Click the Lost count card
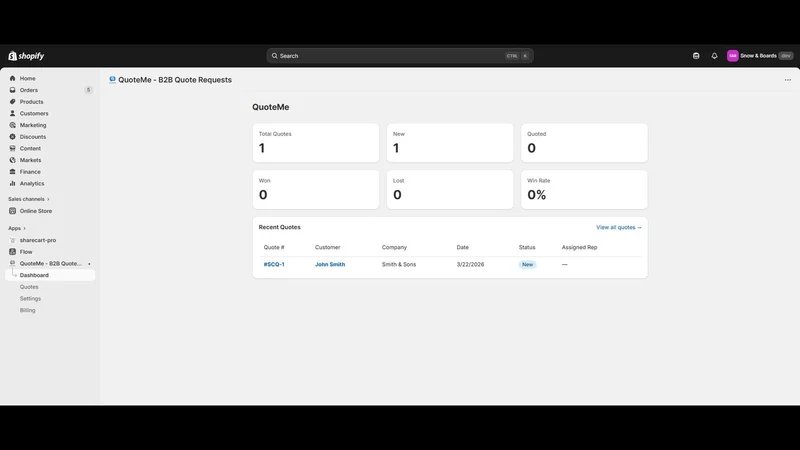The height and width of the screenshot is (450, 800). (x=450, y=189)
